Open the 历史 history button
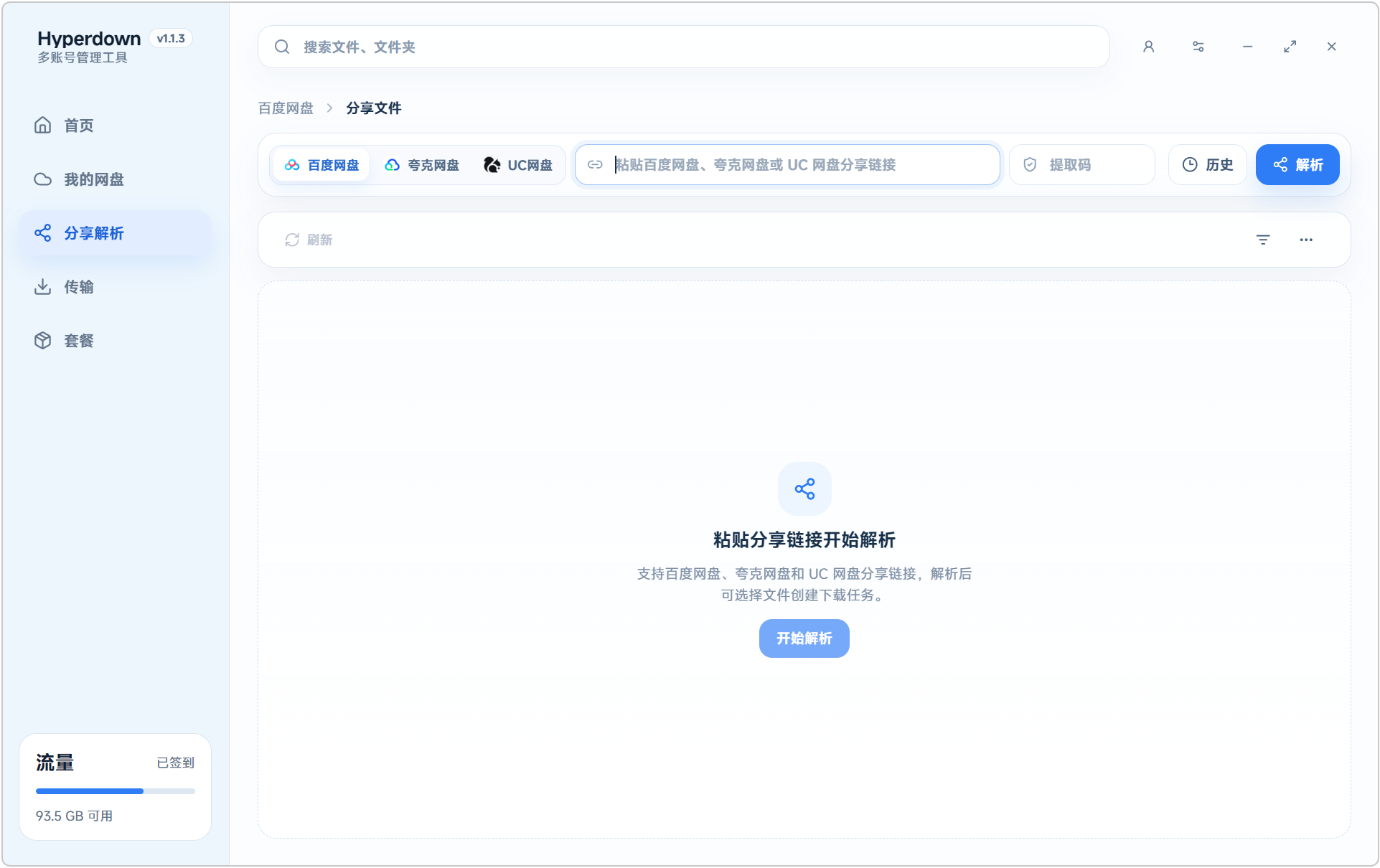The height and width of the screenshot is (868, 1380). (x=1208, y=165)
